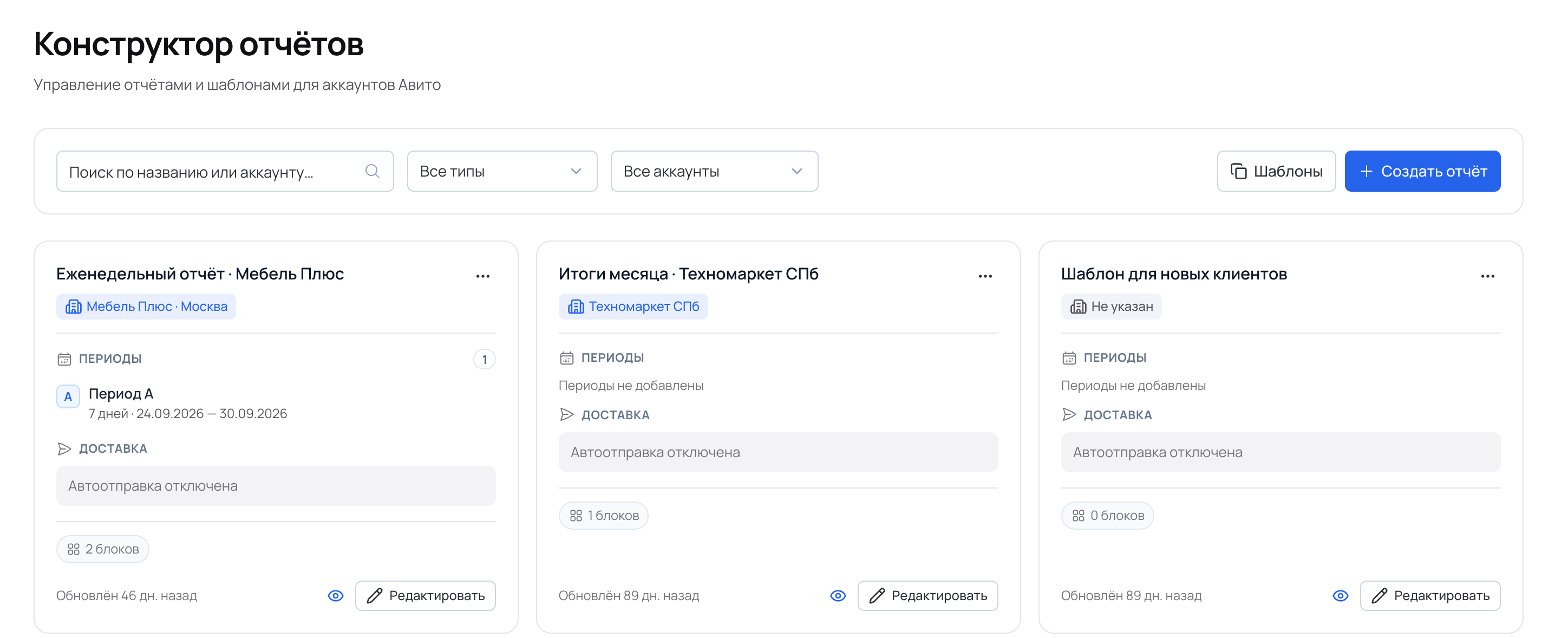The image size is (1568, 638).
Task: Click title Шаблон для новых клиентов
Action: point(1174,274)
